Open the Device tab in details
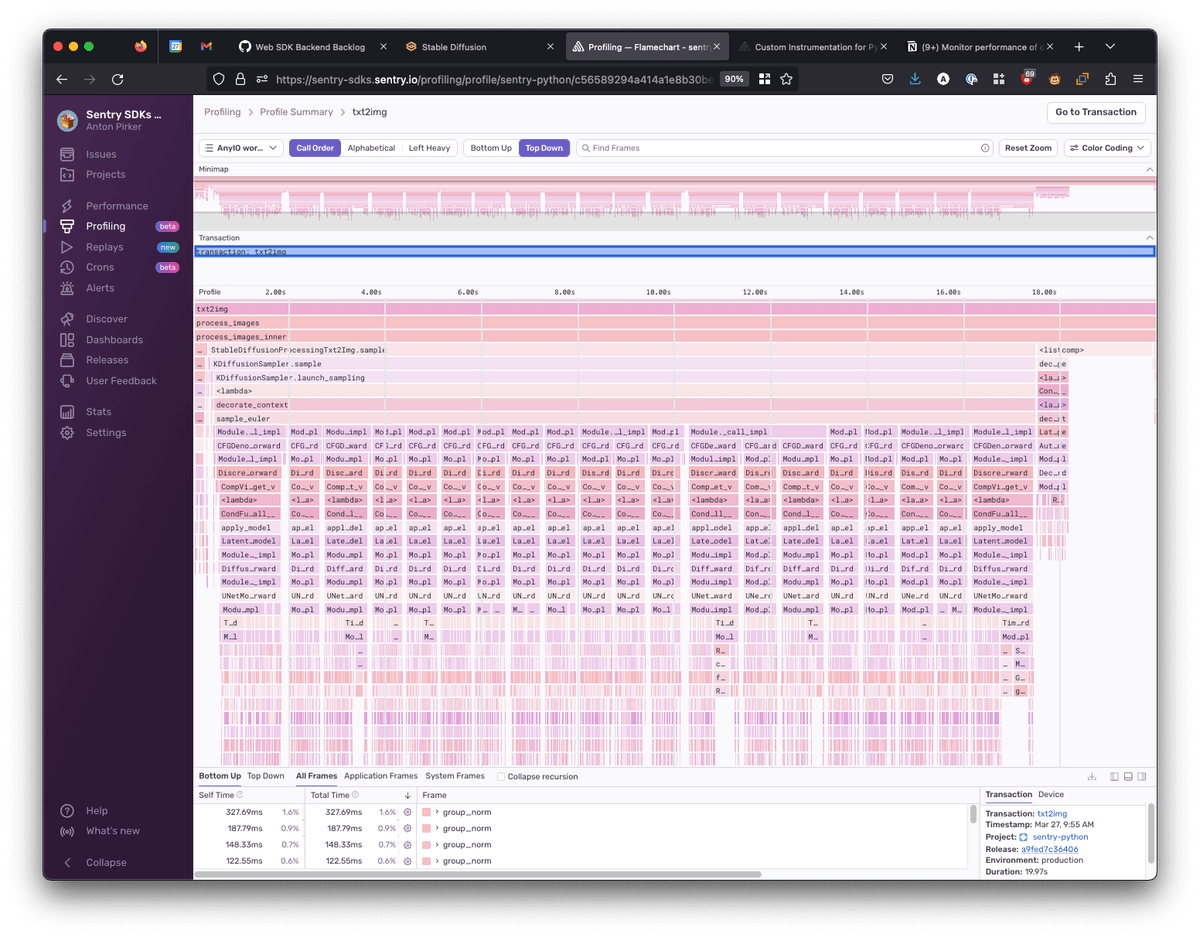Screen dimensions: 1200x937 coord(1051,794)
